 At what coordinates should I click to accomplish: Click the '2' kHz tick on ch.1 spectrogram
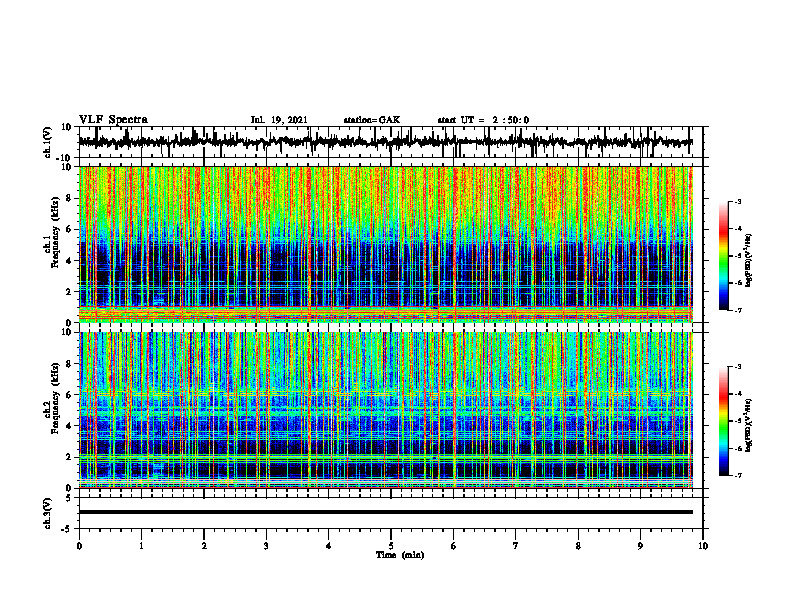coord(70,292)
